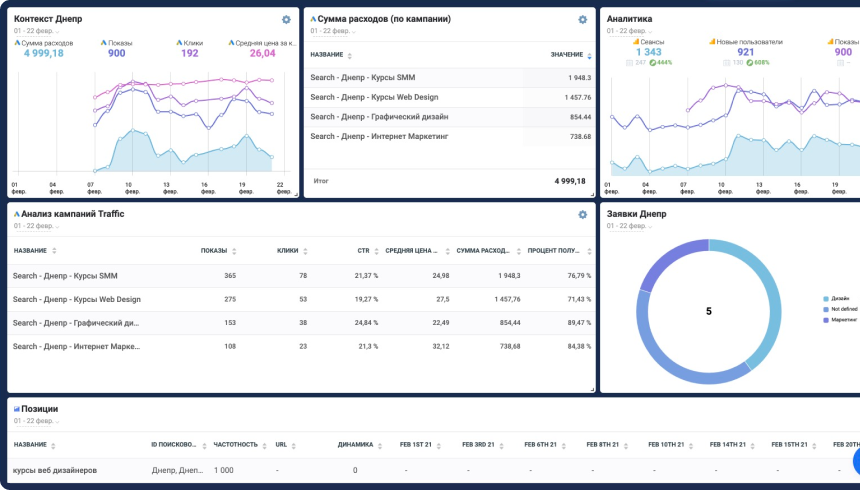Open settings gear of Контекст Днепр widget
The width and height of the screenshot is (860, 490).
pos(286,20)
